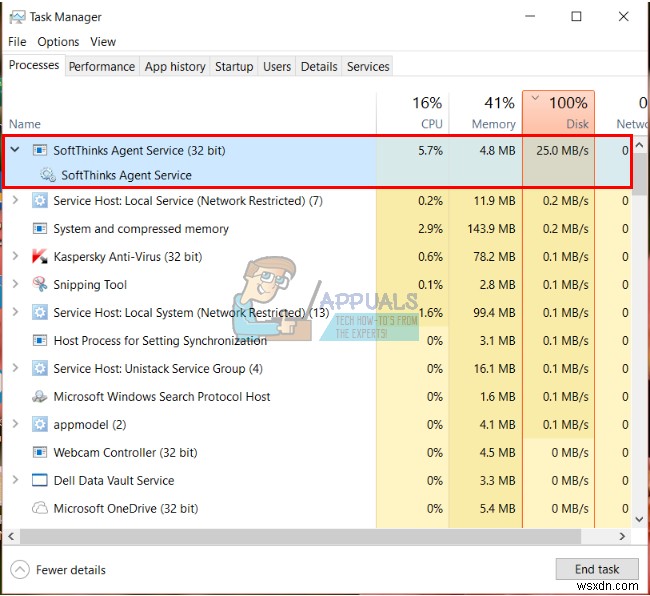The height and width of the screenshot is (596, 650).
Task: Expand Service Host: Local System (Network Restricted) (13)
Action: click(x=15, y=312)
